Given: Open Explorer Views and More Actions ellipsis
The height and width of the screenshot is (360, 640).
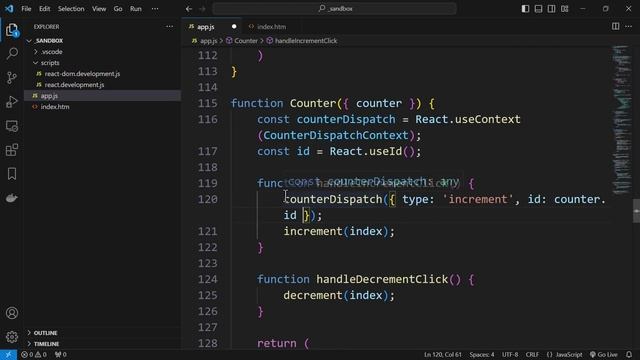Looking at the screenshot, I should [169, 27].
